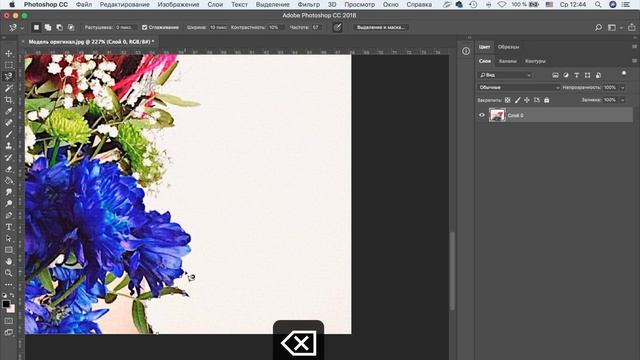Filter for type layers
The image size is (640, 360).
[576, 75]
